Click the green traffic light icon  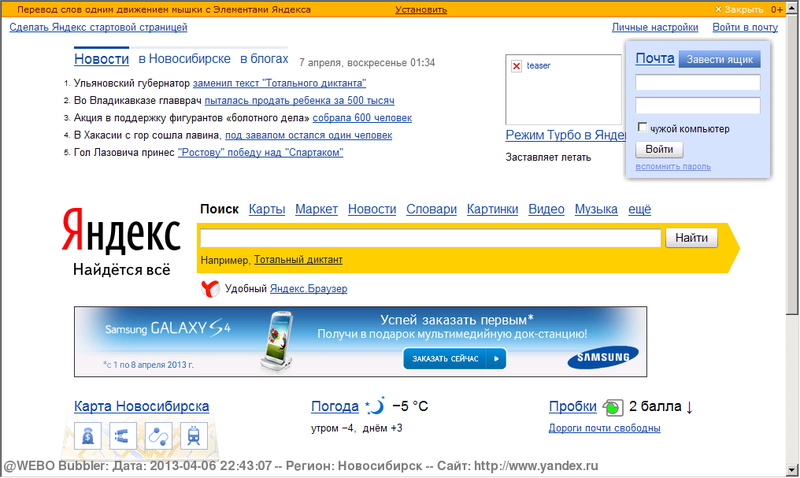point(613,407)
